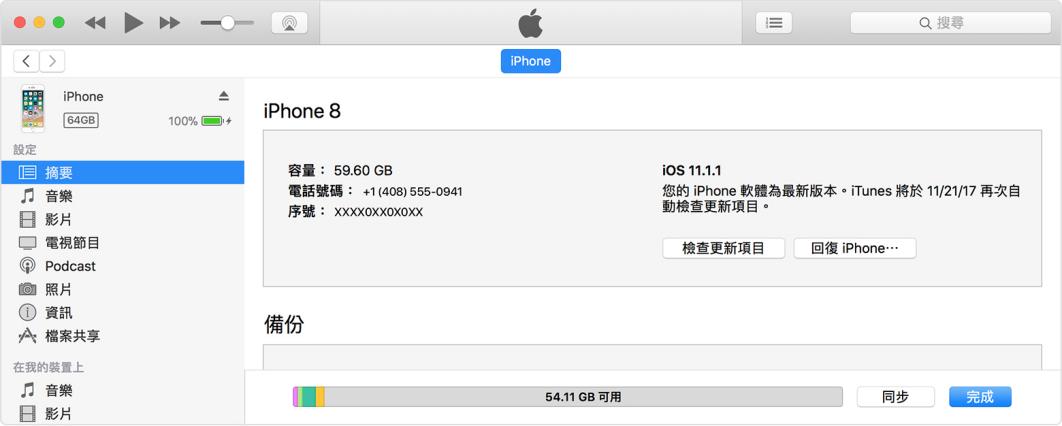Go forward with the right chevron
This screenshot has height=426, width=1062.
point(52,61)
